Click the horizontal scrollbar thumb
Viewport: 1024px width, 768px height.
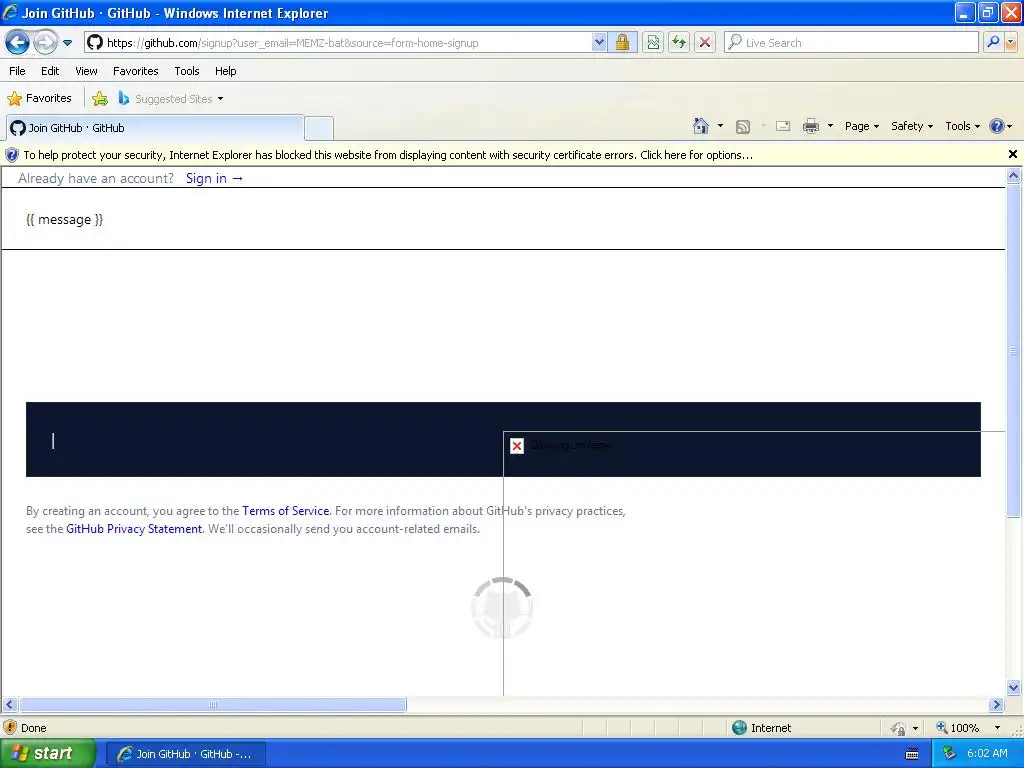(x=213, y=705)
